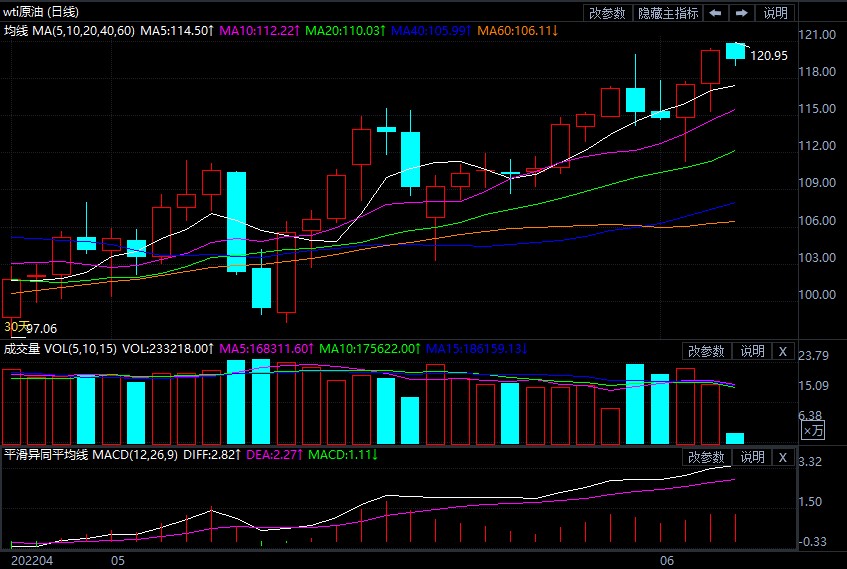Viewport: 847px width, 569px height.
Task: Toggle 隐藏主指标 to hide main indicator
Action: pos(667,13)
